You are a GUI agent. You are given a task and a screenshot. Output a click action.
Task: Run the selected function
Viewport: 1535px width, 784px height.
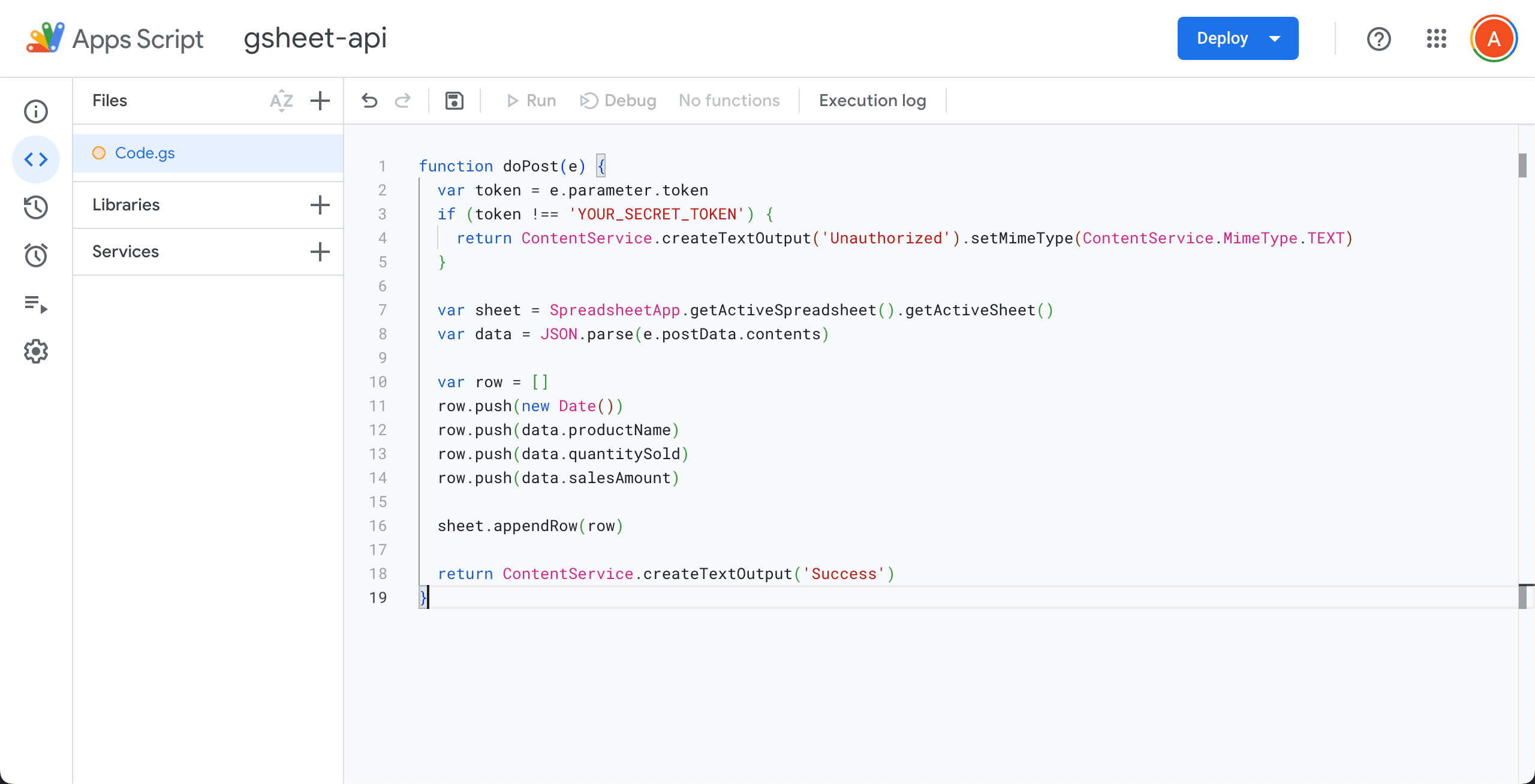point(531,101)
